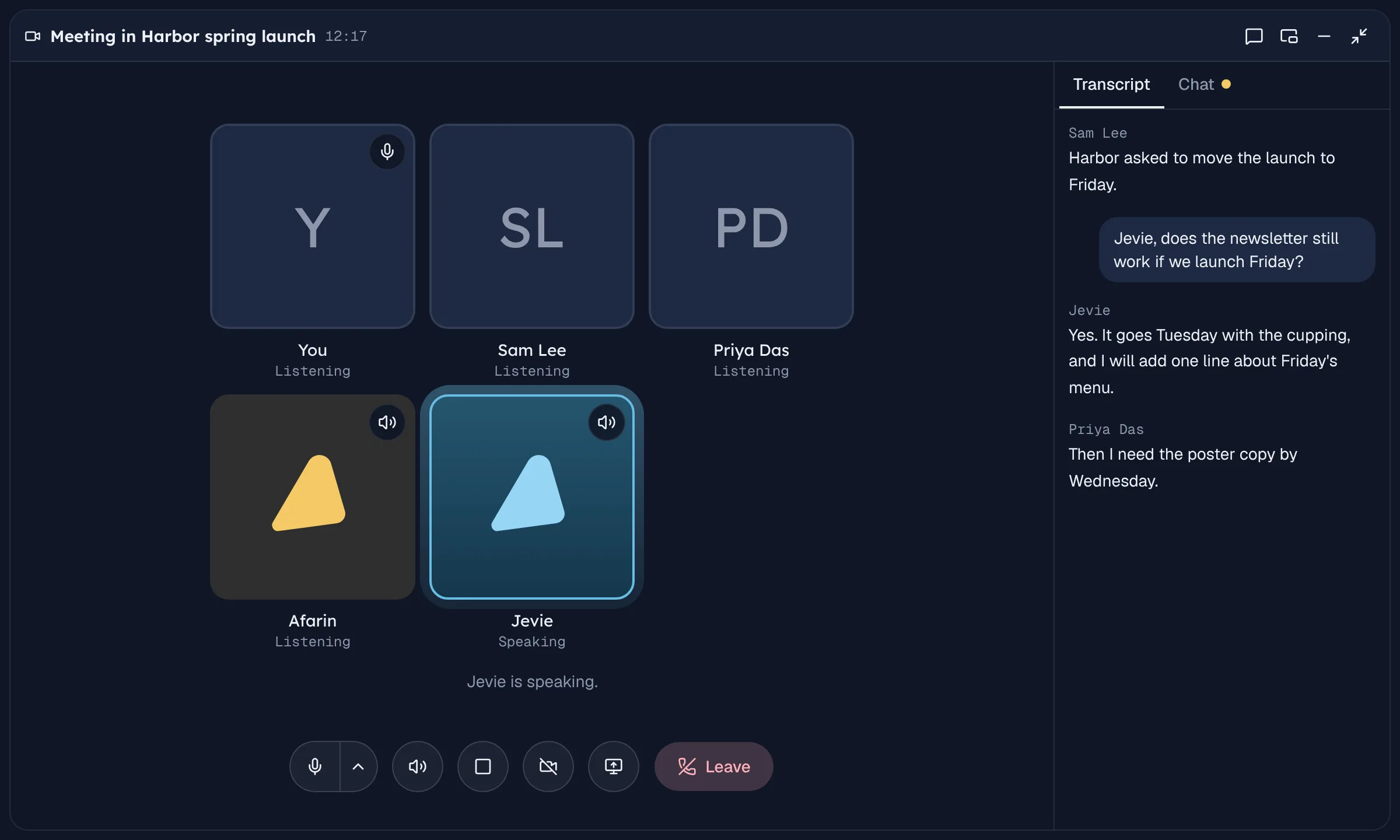Click 'Sam Lee' speaker label in transcript

point(1097,133)
